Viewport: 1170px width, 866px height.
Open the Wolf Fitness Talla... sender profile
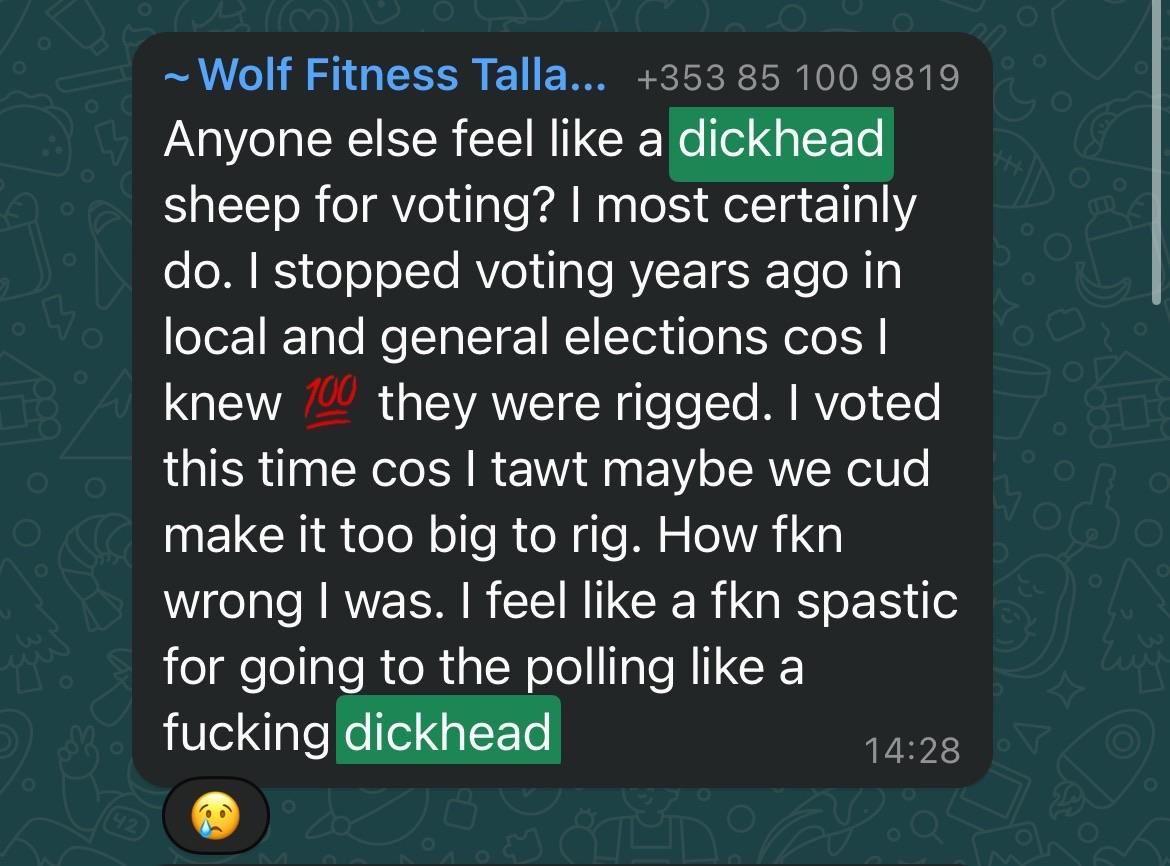pyautogui.click(x=402, y=75)
